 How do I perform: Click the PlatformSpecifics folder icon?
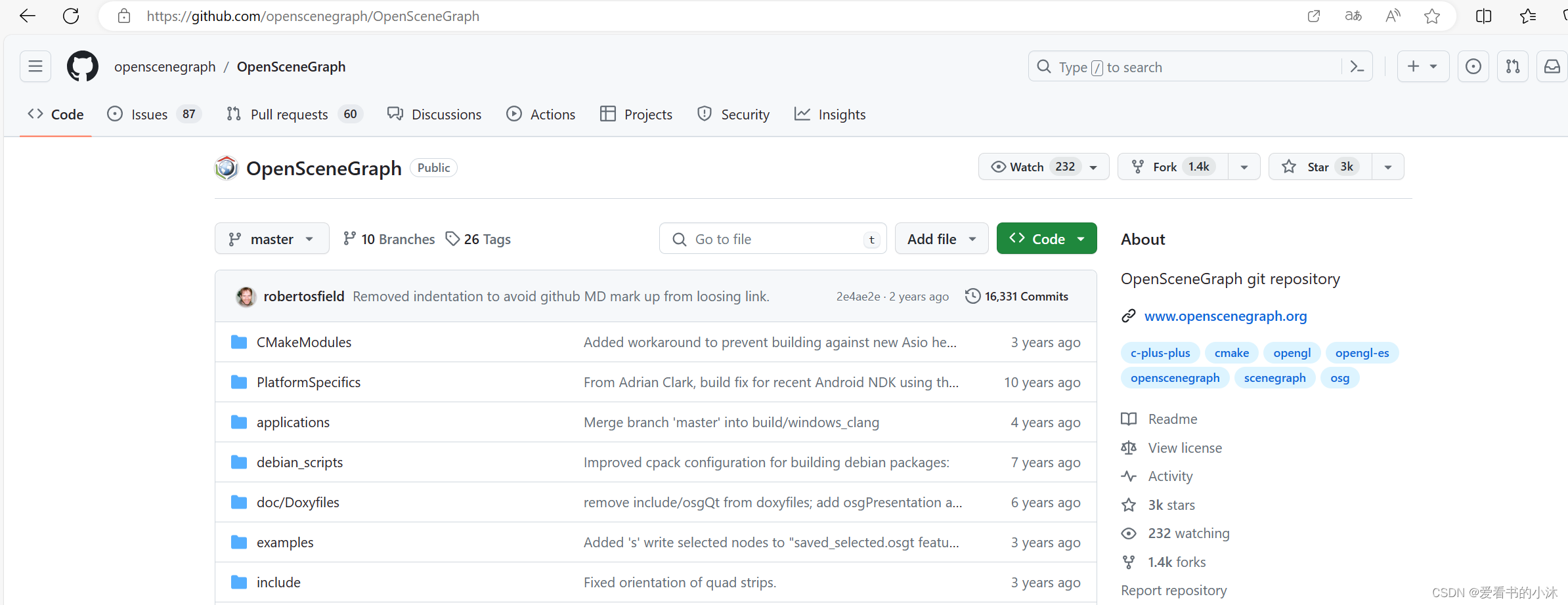pos(239,382)
